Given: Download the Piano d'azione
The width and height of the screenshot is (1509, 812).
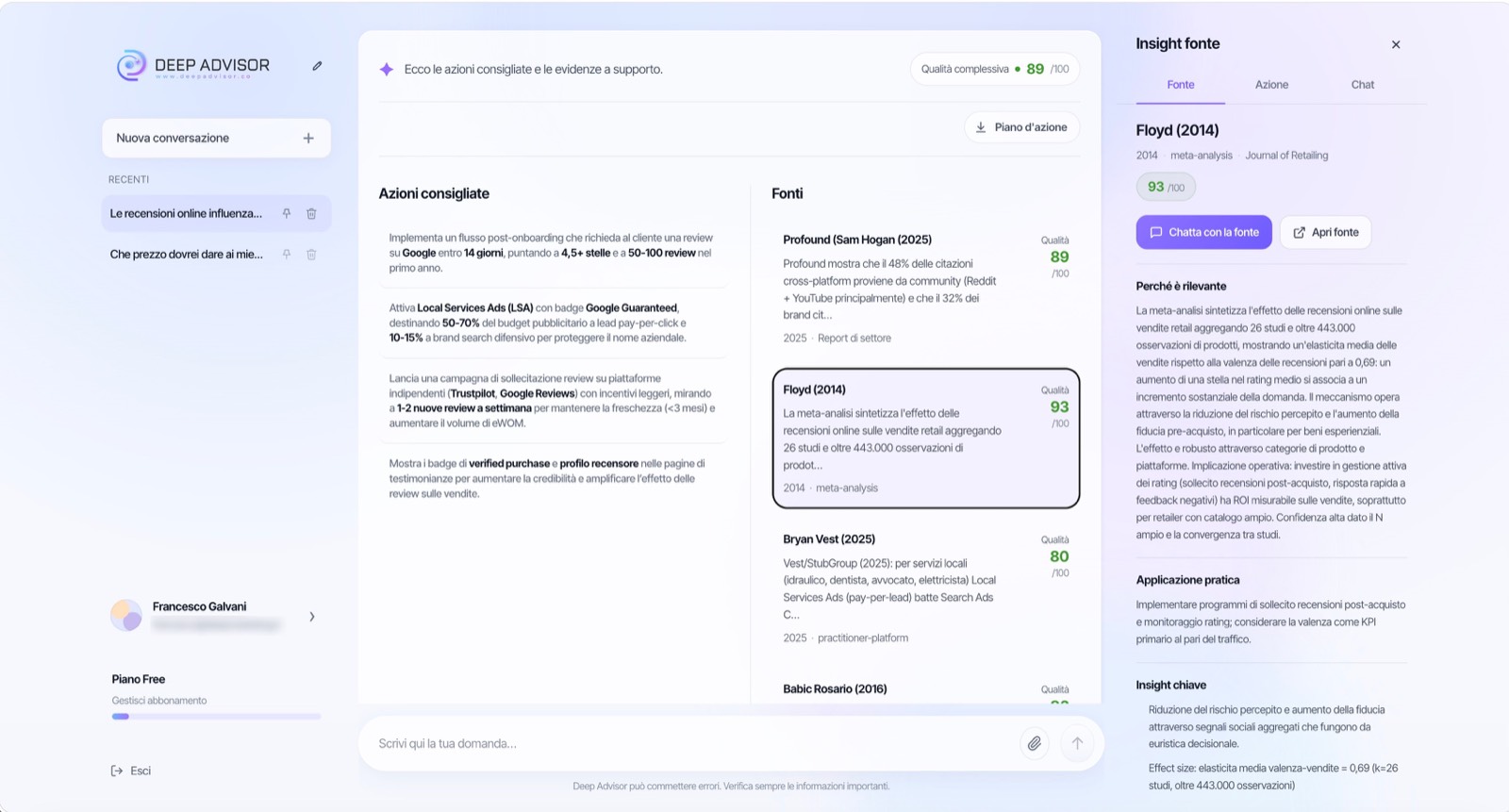Looking at the screenshot, I should [x=1022, y=127].
